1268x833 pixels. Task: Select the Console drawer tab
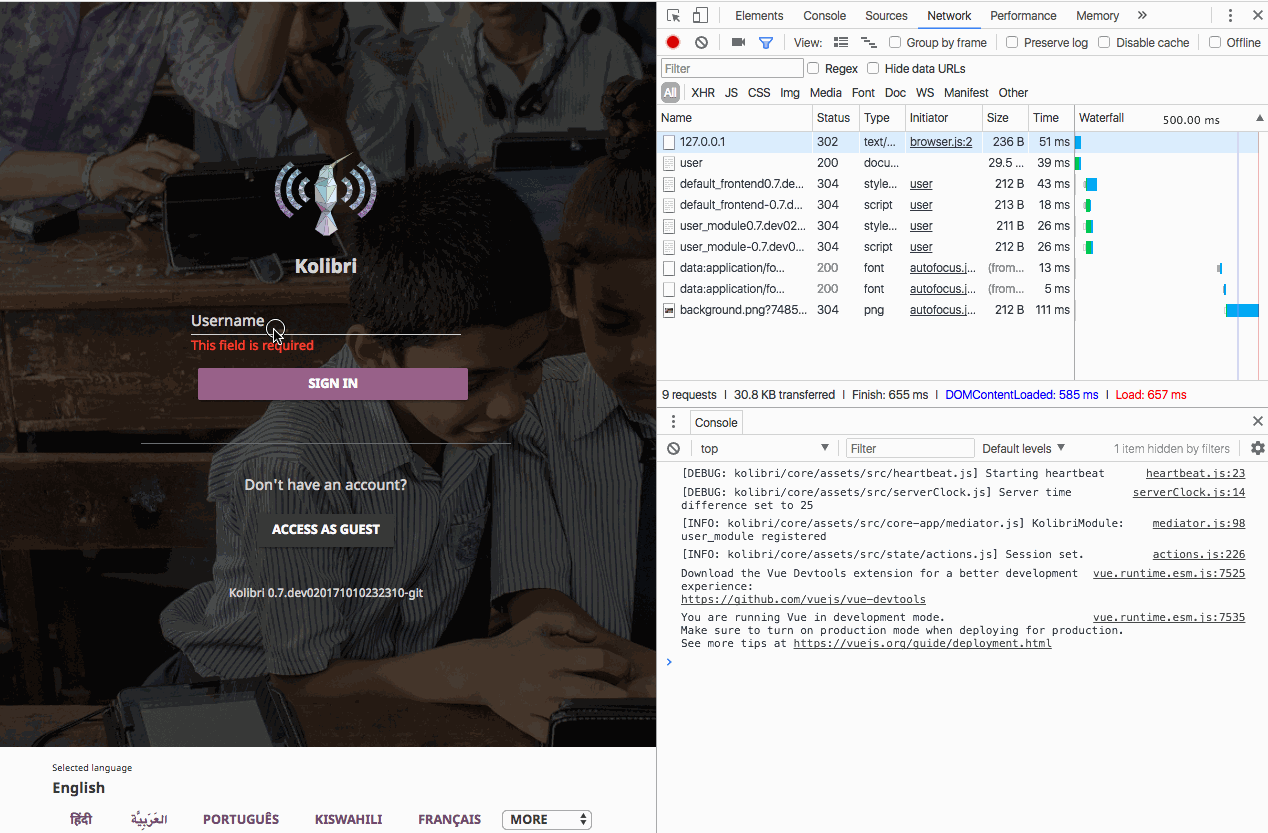pyautogui.click(x=716, y=422)
